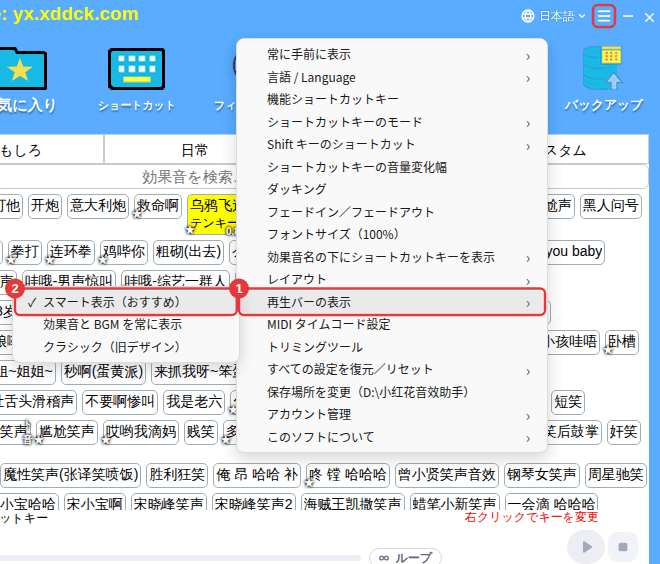Expand 常に手前に表示 submenu

point(392,55)
